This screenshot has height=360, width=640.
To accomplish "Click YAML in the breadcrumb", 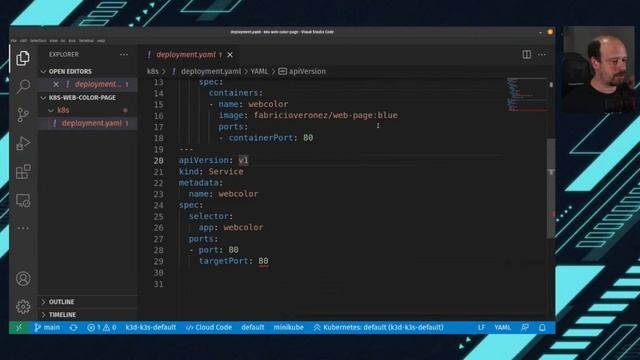I will 259,71.
